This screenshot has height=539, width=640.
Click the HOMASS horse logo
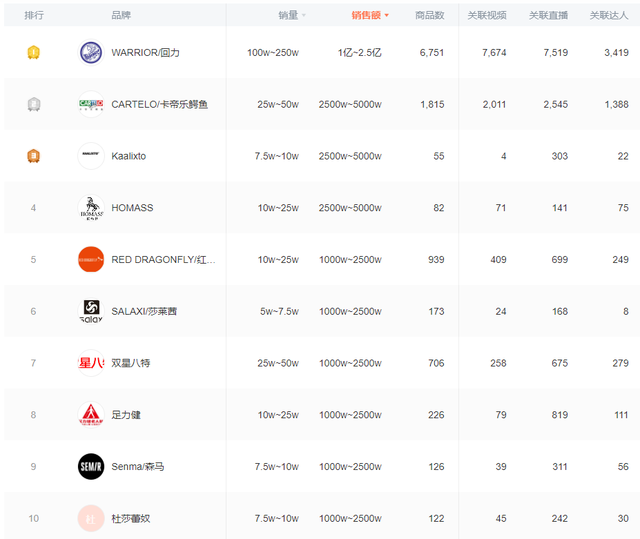pyautogui.click(x=91, y=208)
